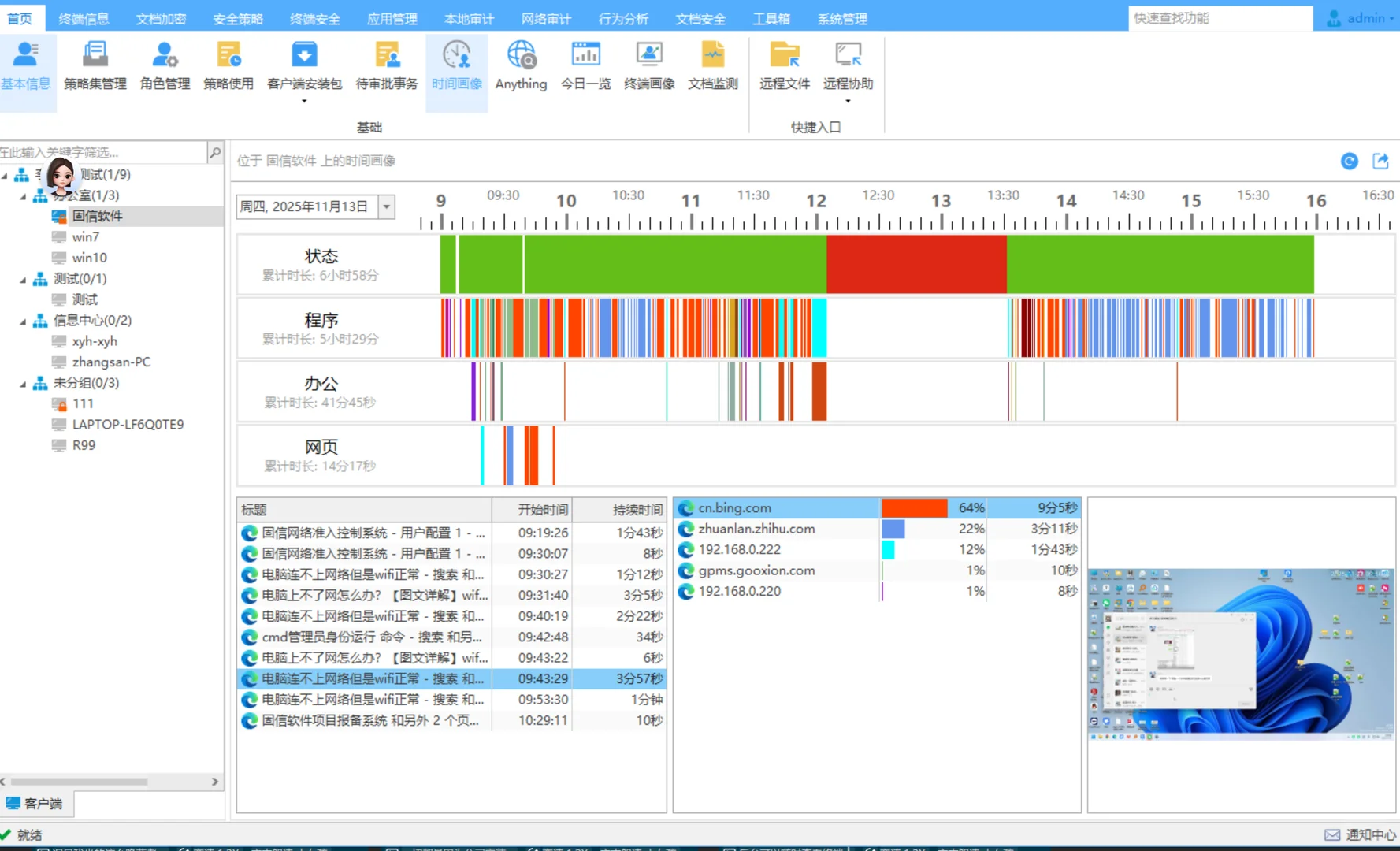
Task: Open the date picker dropdown arrow
Action: pyautogui.click(x=386, y=207)
